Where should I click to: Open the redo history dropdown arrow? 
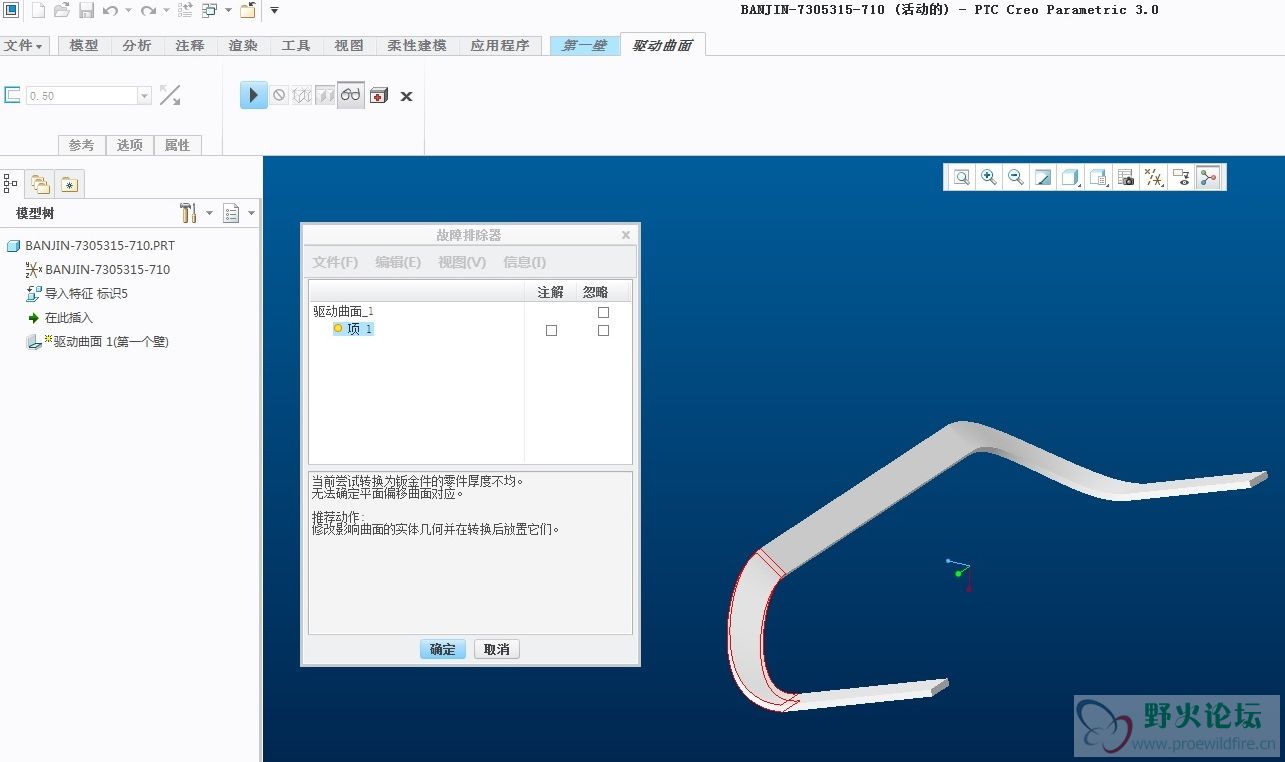click(x=166, y=11)
